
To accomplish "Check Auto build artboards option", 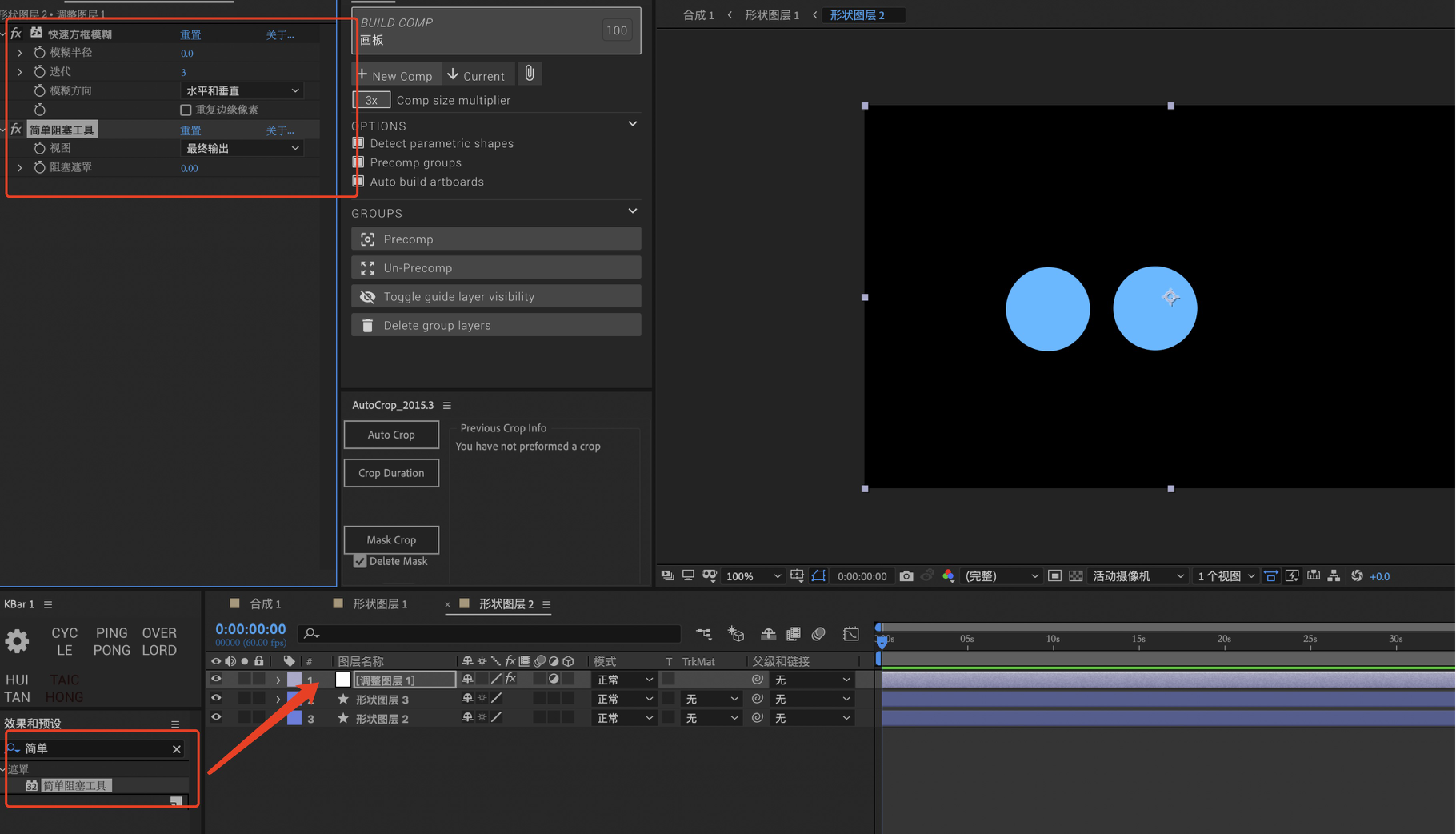I will [358, 182].
